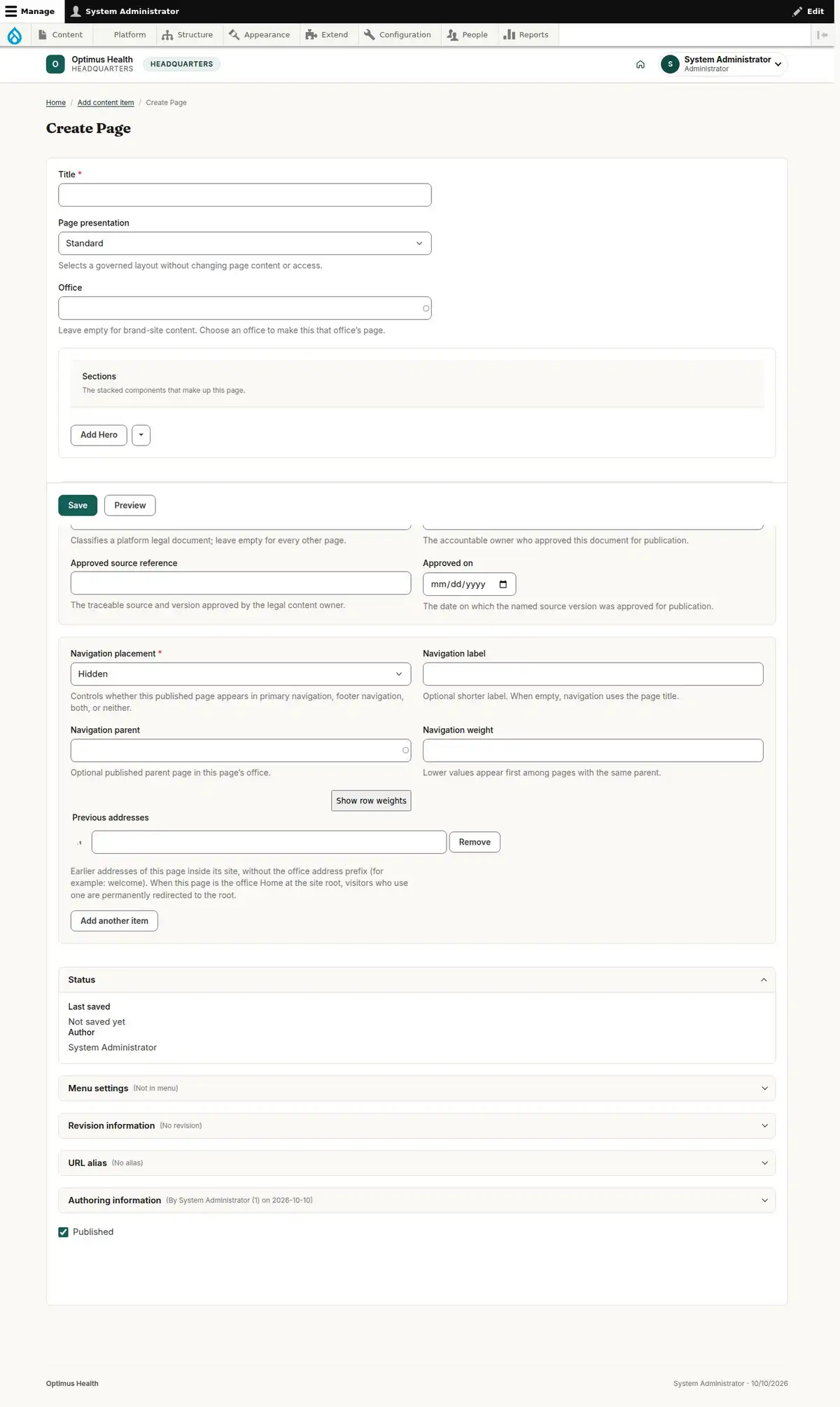Image resolution: width=840 pixels, height=1407 pixels.
Task: Expand the Revision information section
Action: (417, 1125)
